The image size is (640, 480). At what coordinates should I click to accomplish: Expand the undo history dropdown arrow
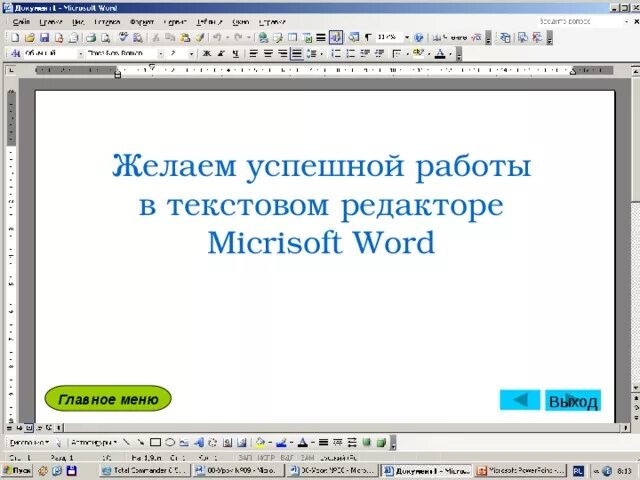click(x=227, y=38)
